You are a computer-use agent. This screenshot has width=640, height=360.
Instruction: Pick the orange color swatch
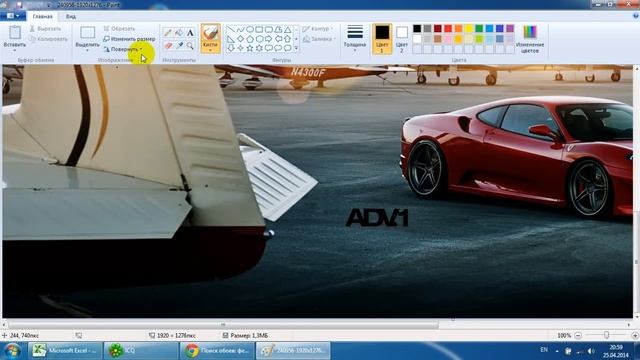pyautogui.click(x=458, y=29)
